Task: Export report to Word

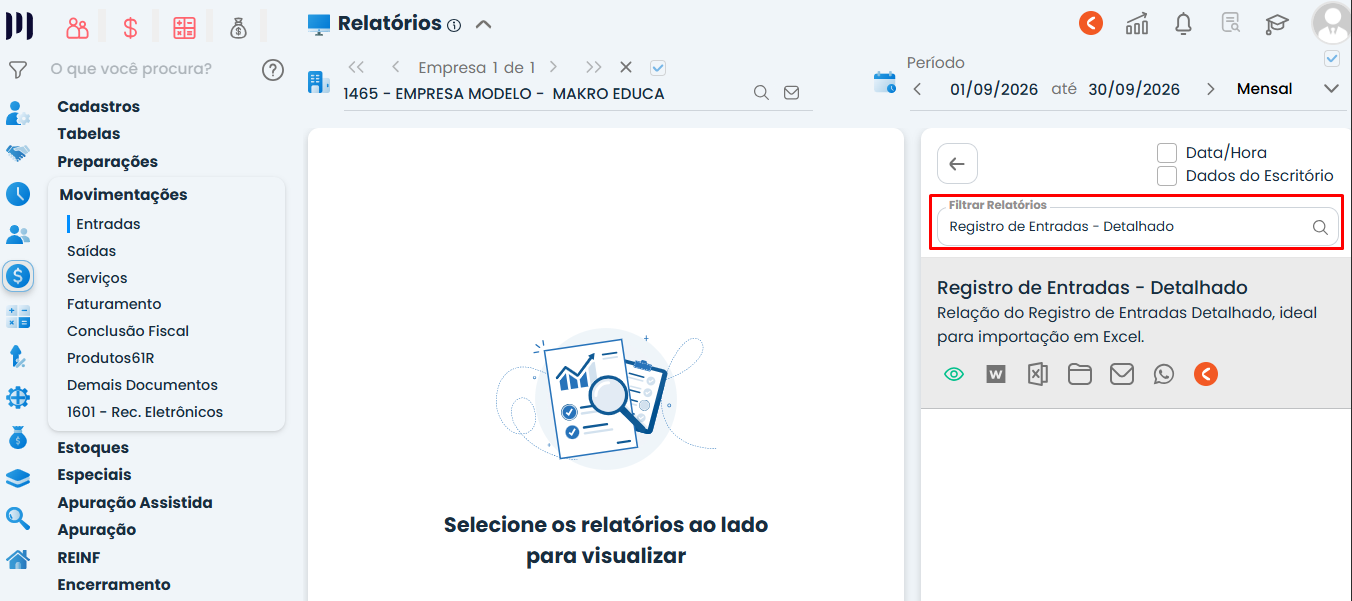Action: (995, 374)
